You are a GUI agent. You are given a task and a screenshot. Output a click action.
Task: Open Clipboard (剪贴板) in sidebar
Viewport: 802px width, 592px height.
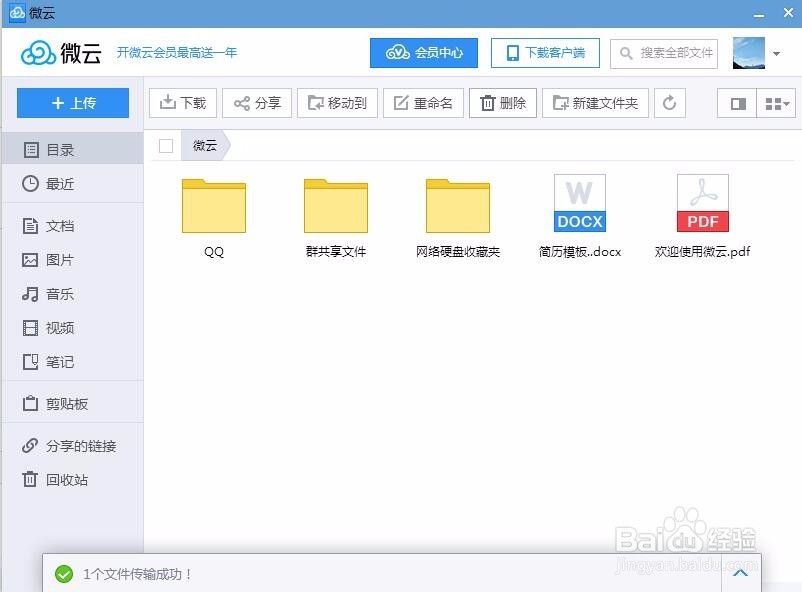coord(73,404)
